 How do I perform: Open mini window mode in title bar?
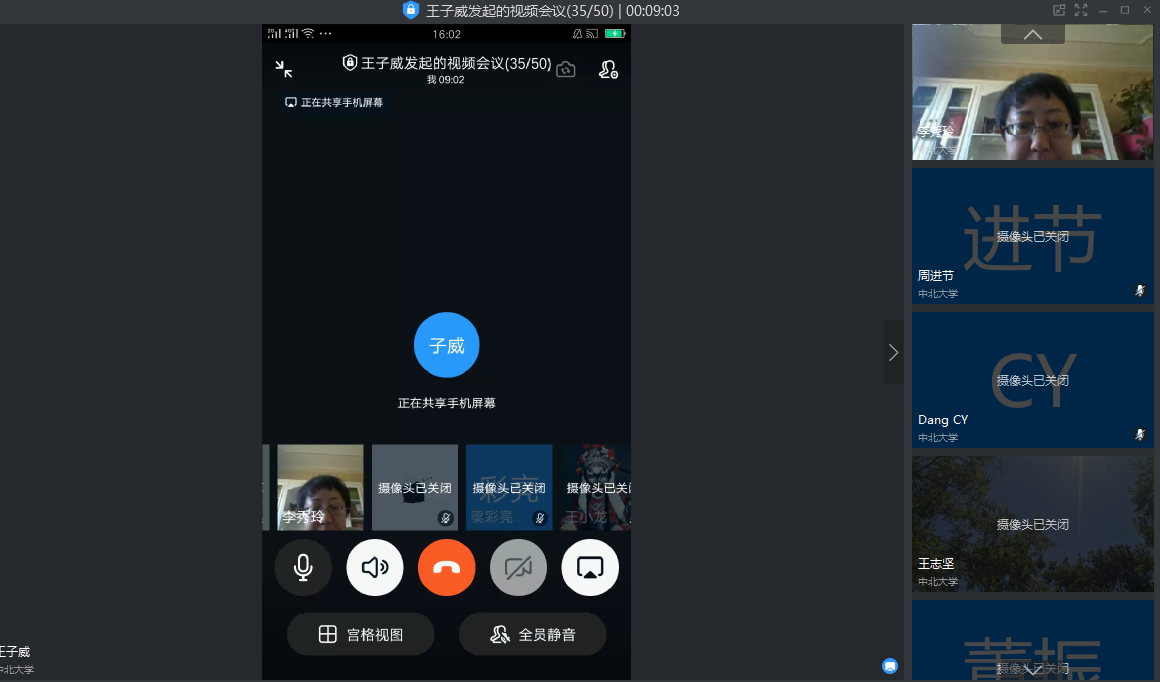pos(1059,10)
